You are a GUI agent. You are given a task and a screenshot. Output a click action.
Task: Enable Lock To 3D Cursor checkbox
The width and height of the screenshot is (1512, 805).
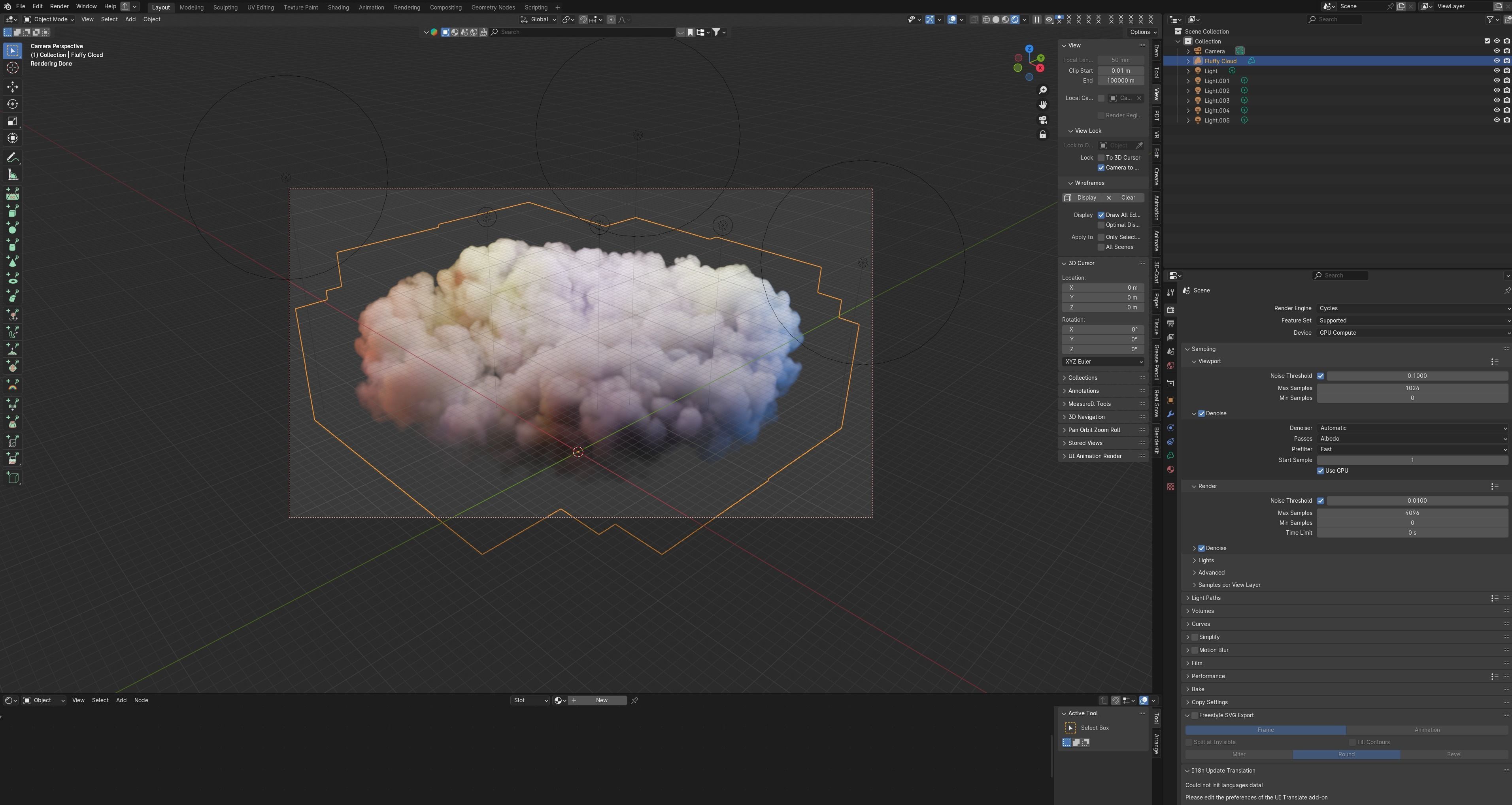[1101, 158]
